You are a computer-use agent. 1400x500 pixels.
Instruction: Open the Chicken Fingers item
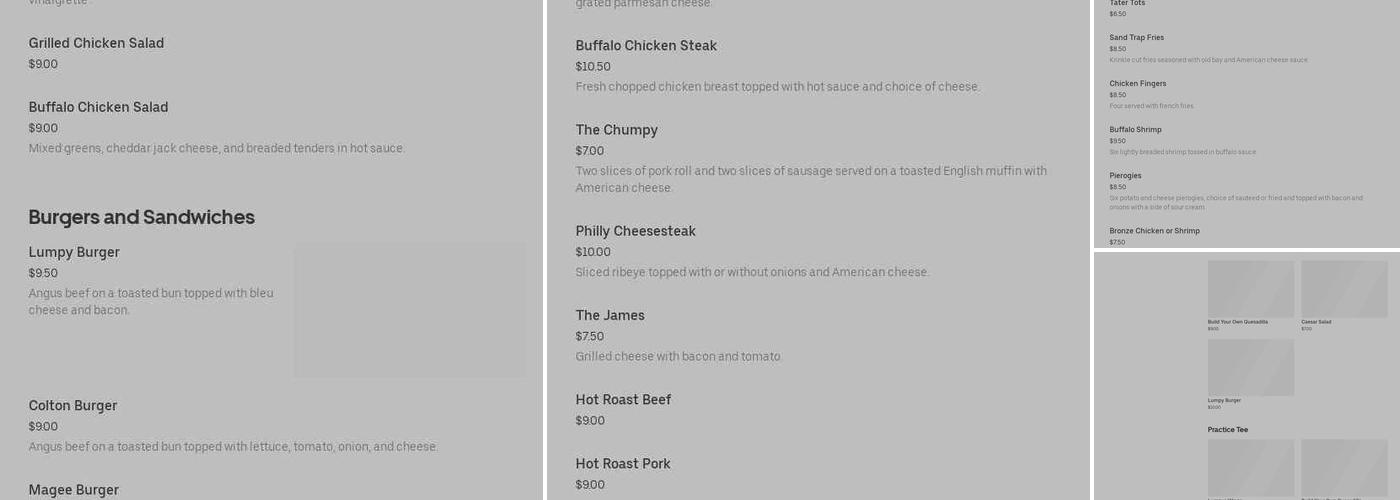(1137, 84)
